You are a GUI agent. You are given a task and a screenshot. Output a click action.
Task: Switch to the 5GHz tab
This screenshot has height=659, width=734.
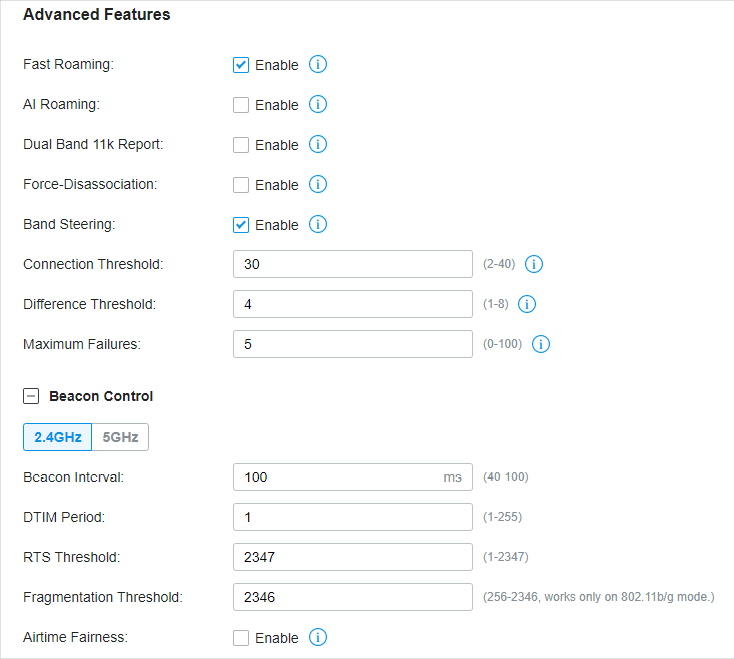click(120, 437)
